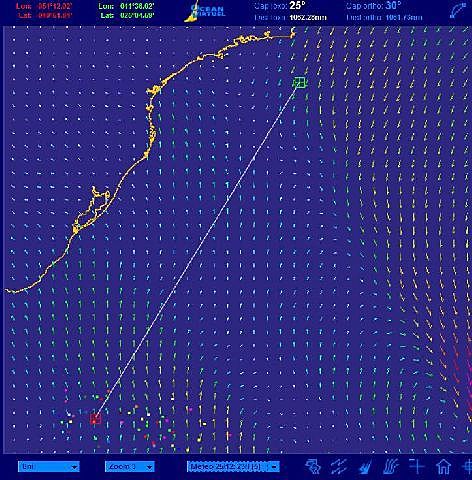Viewport: 472px width, 480px height.
Task: Click the green square destination waypoint marker
Action: [x=299, y=82]
